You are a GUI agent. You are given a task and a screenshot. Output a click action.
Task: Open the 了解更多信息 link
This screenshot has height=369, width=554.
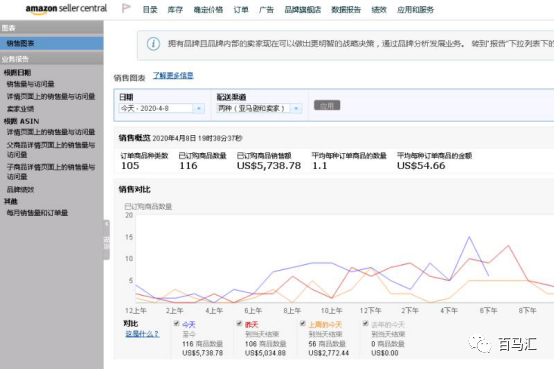pos(173,76)
